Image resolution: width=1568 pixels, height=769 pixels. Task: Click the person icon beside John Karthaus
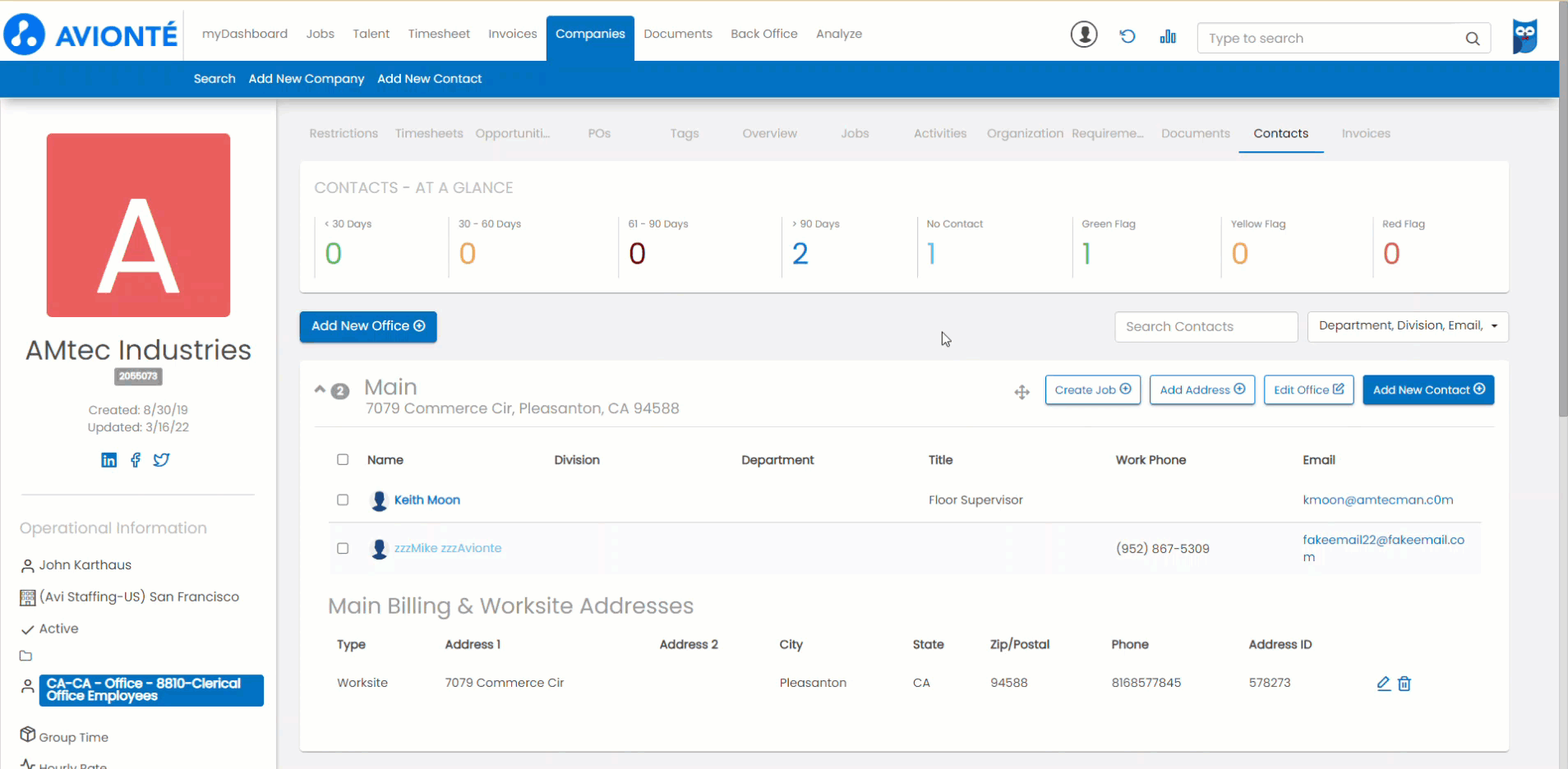(x=27, y=565)
